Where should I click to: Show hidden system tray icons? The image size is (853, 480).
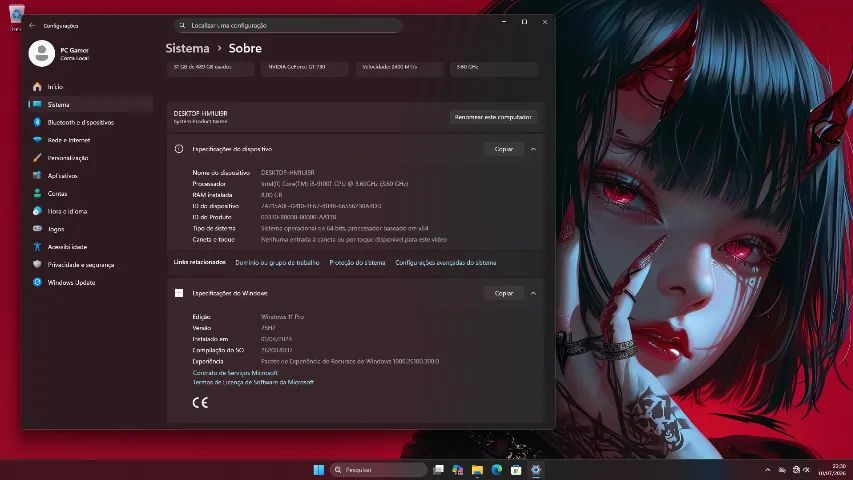(x=768, y=470)
